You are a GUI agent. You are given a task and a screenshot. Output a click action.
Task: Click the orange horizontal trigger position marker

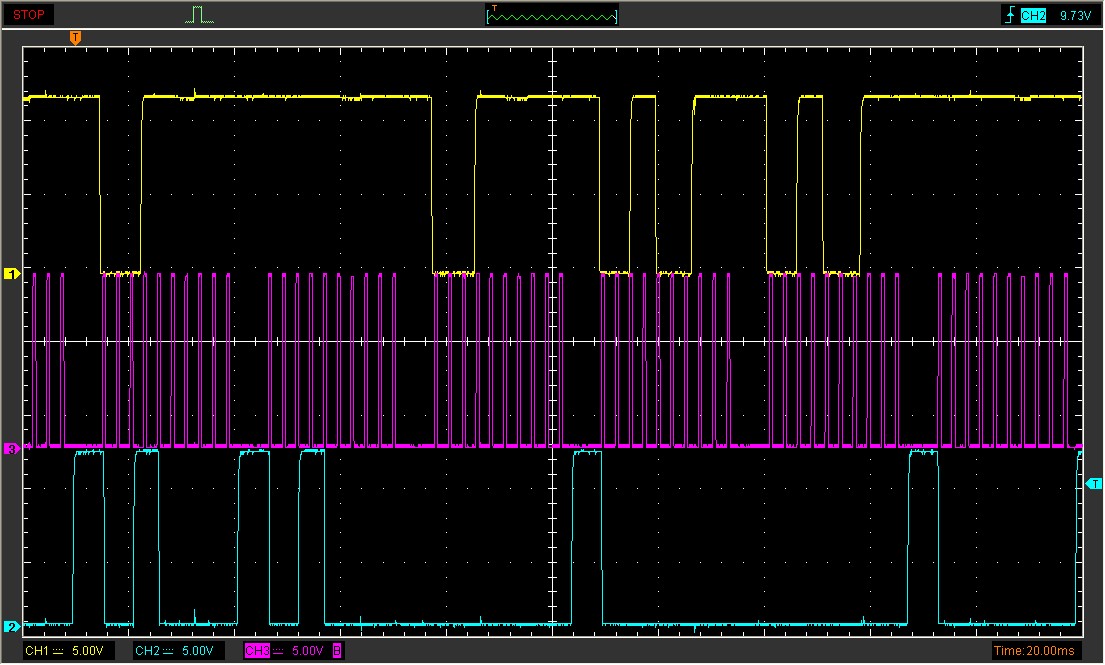click(x=75, y=37)
